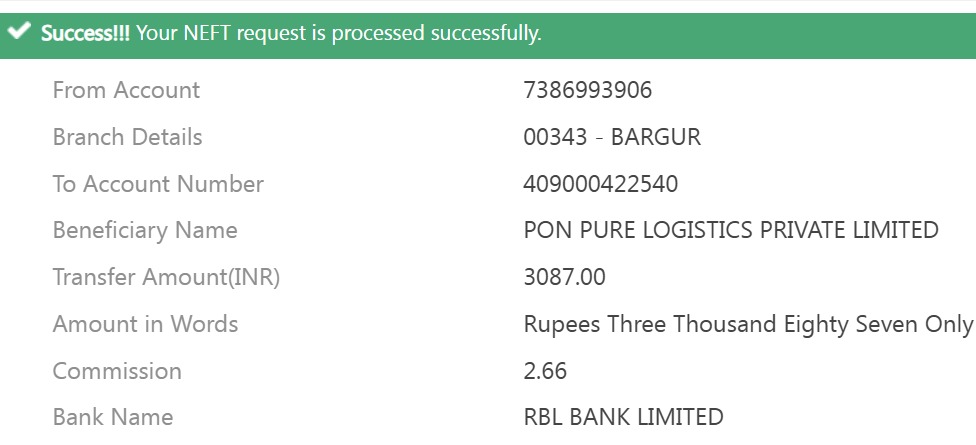Click the "Transfer Amount(INR)" label

pyautogui.click(x=166, y=277)
